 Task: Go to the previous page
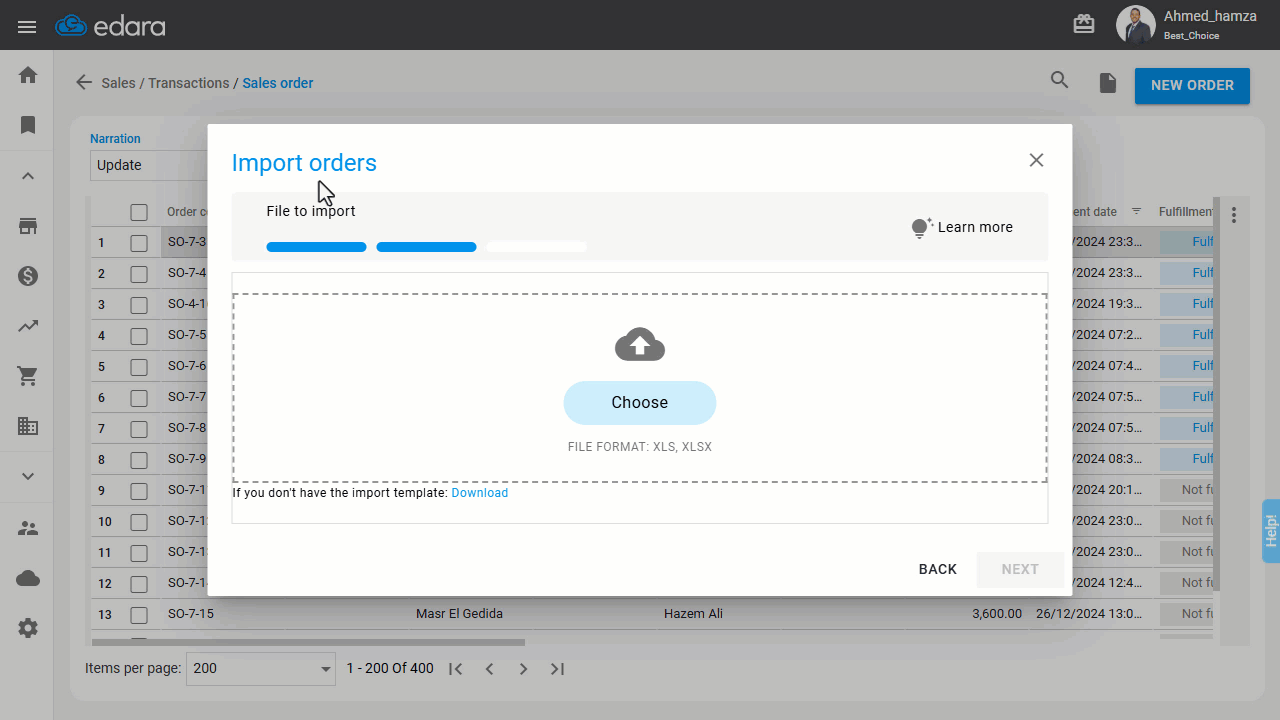(x=490, y=669)
